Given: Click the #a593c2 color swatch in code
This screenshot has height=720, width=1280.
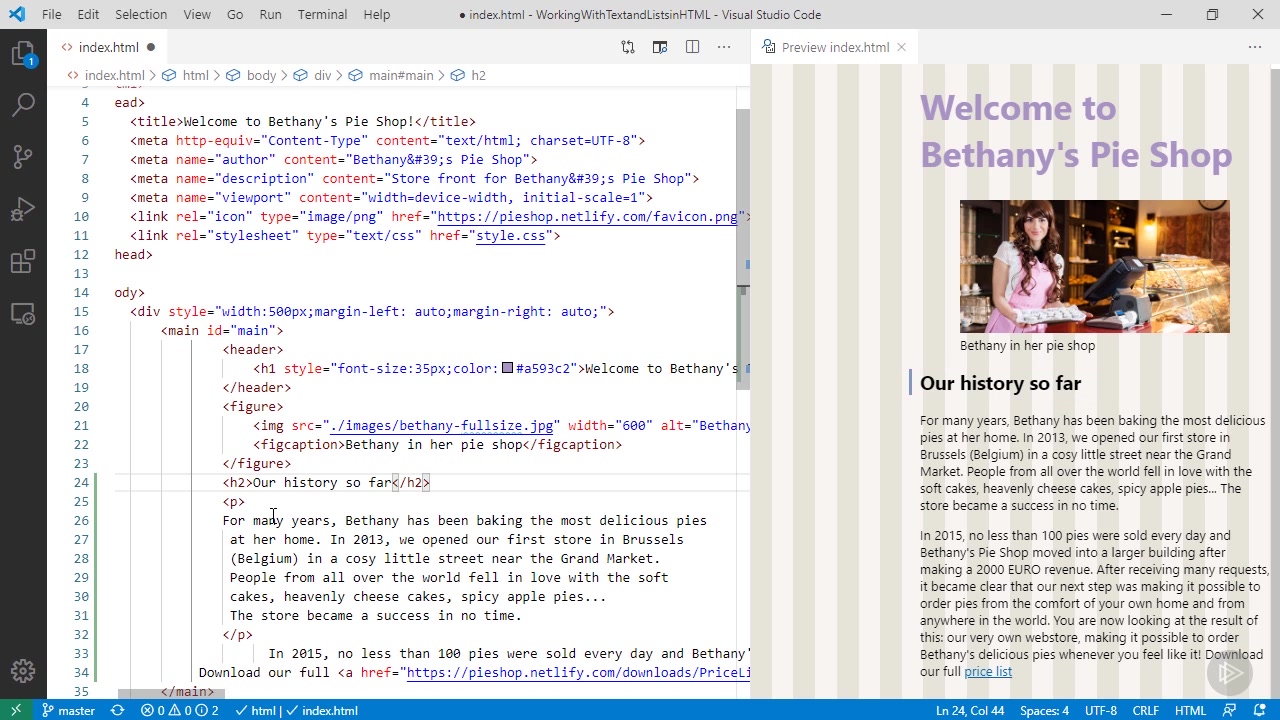Looking at the screenshot, I should pos(508,369).
